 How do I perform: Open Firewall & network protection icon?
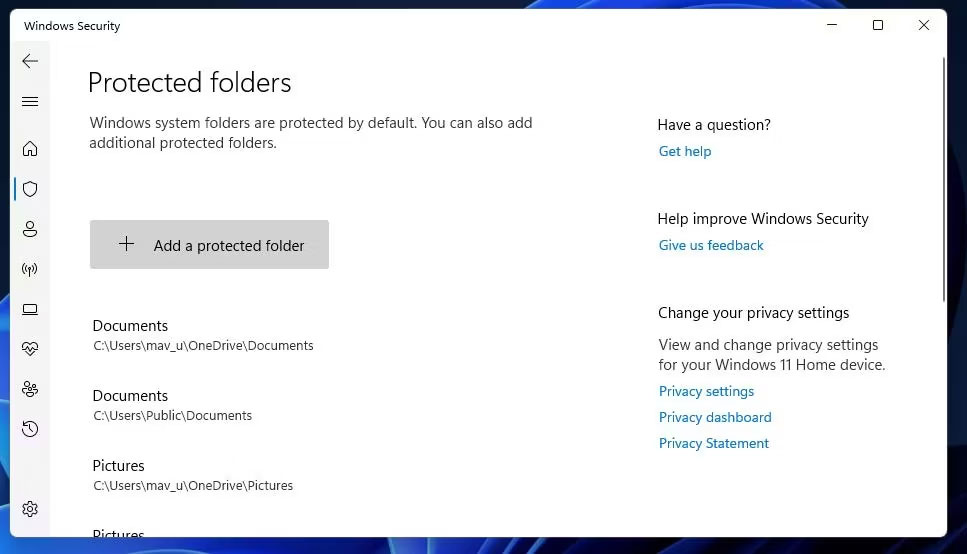[x=30, y=269]
